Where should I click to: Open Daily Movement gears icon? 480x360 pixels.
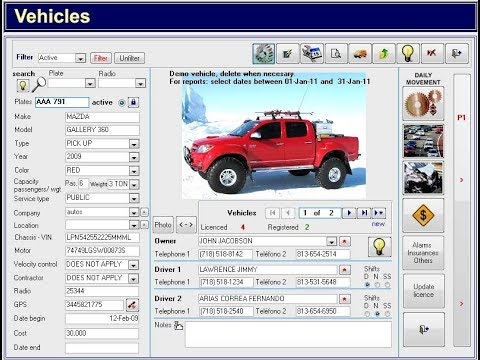[x=423, y=103]
